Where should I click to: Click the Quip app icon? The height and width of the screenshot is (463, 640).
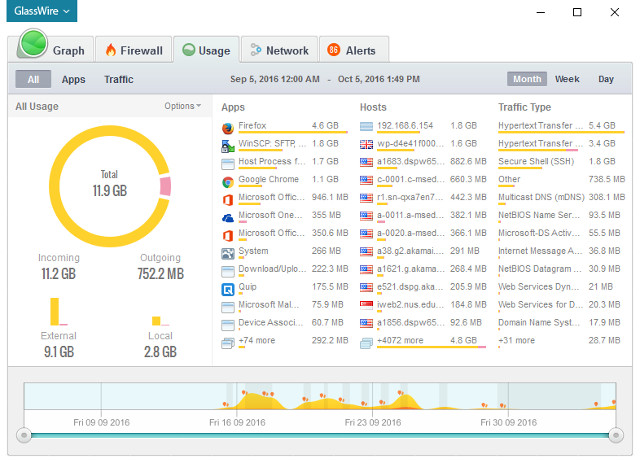[x=228, y=289]
